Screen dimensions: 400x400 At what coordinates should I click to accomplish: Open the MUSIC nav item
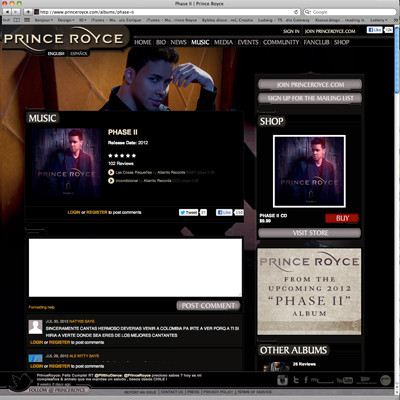200,42
